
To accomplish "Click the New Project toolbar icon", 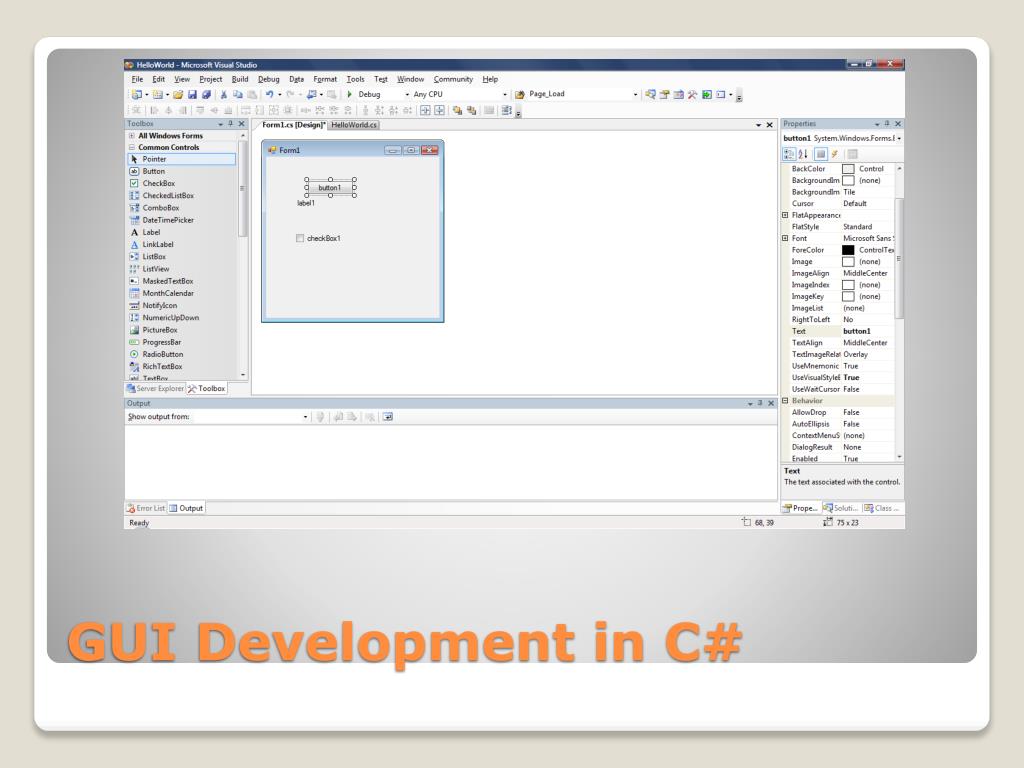I will tap(137, 95).
